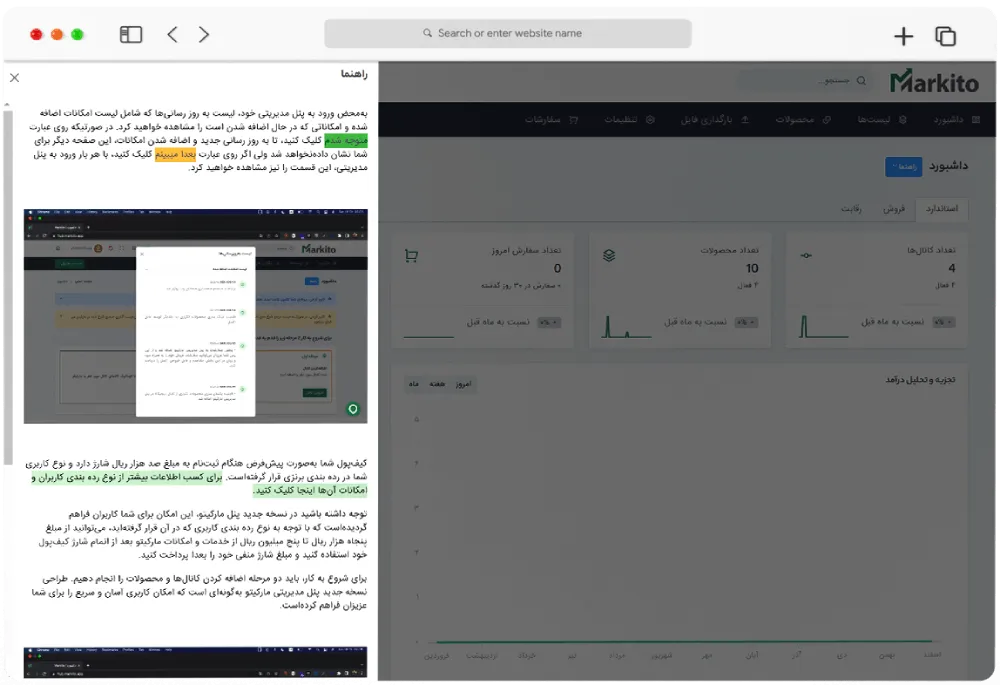Click the تعداد محصولات card title
The height and width of the screenshot is (685, 1000).
click(730, 250)
